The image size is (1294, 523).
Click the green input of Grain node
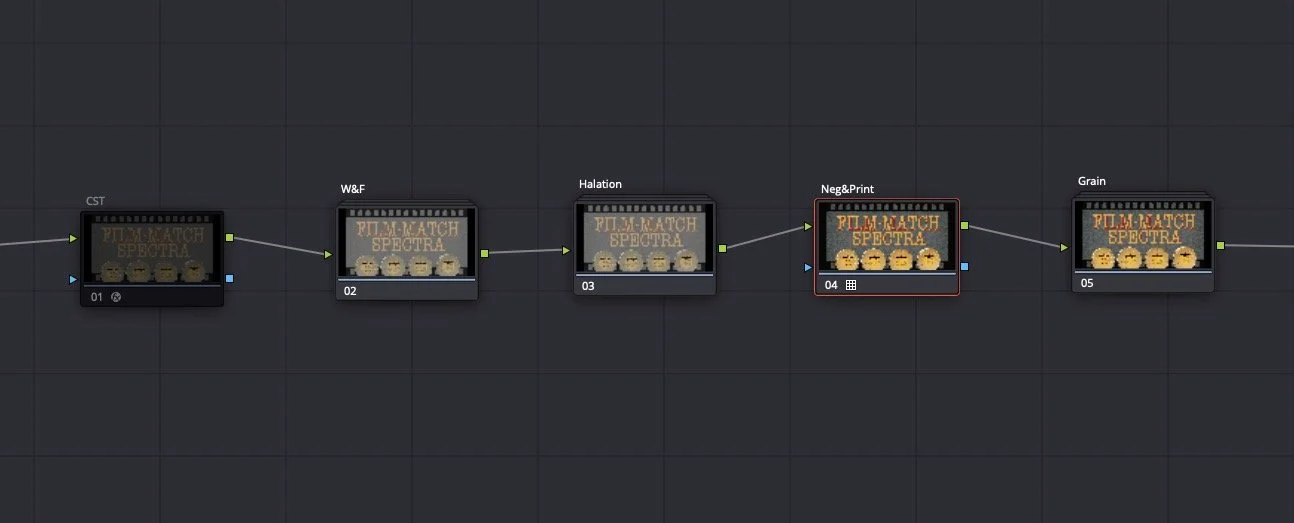click(1065, 246)
